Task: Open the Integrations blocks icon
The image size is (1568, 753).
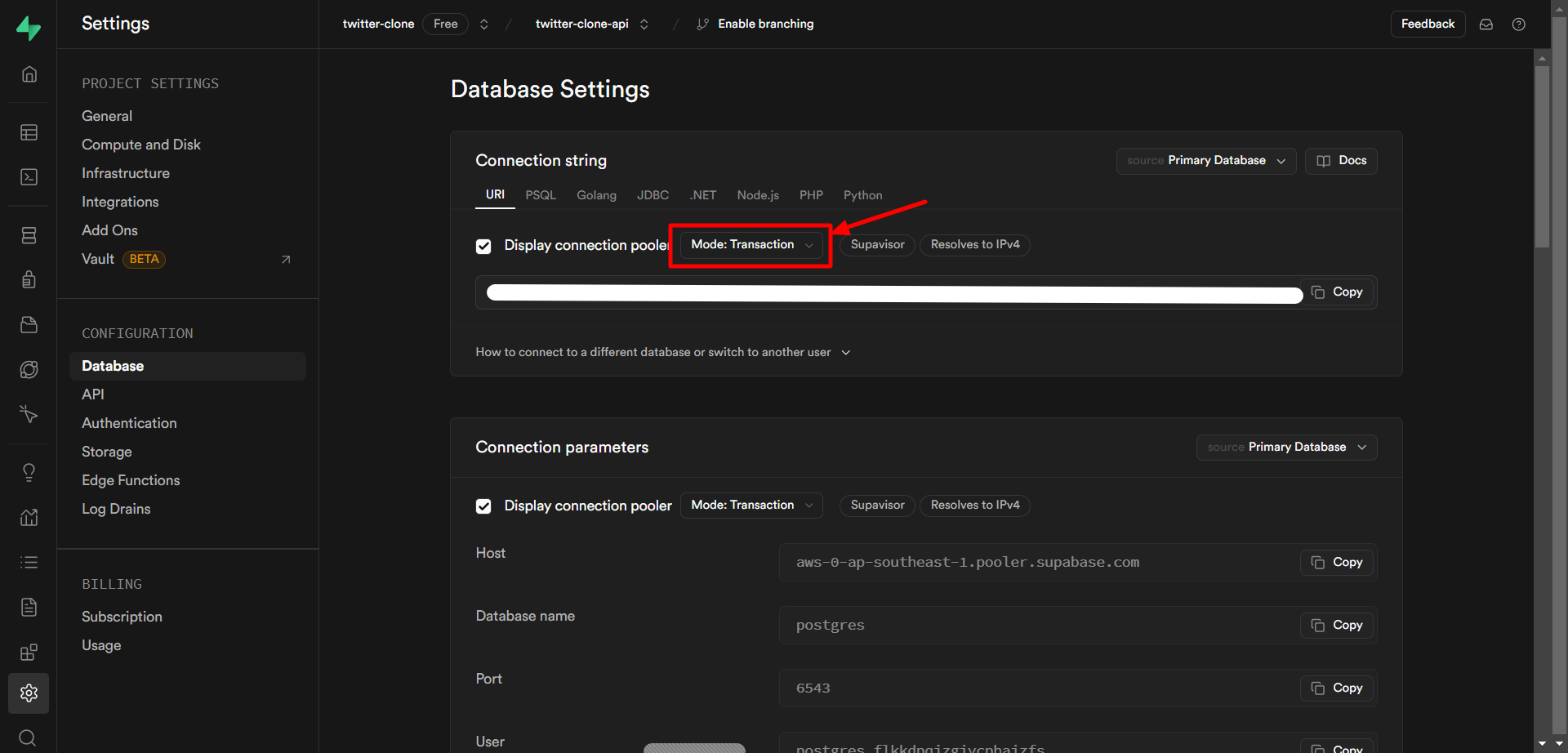Action: [29, 653]
